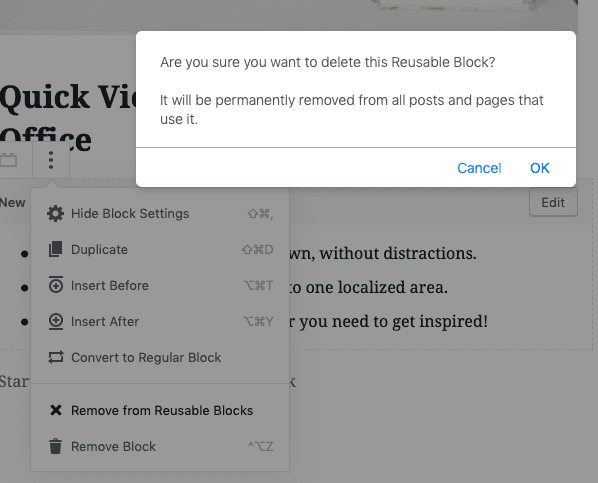The image size is (598, 483).
Task: Click the Edit button of the reusable block
Action: 553,202
